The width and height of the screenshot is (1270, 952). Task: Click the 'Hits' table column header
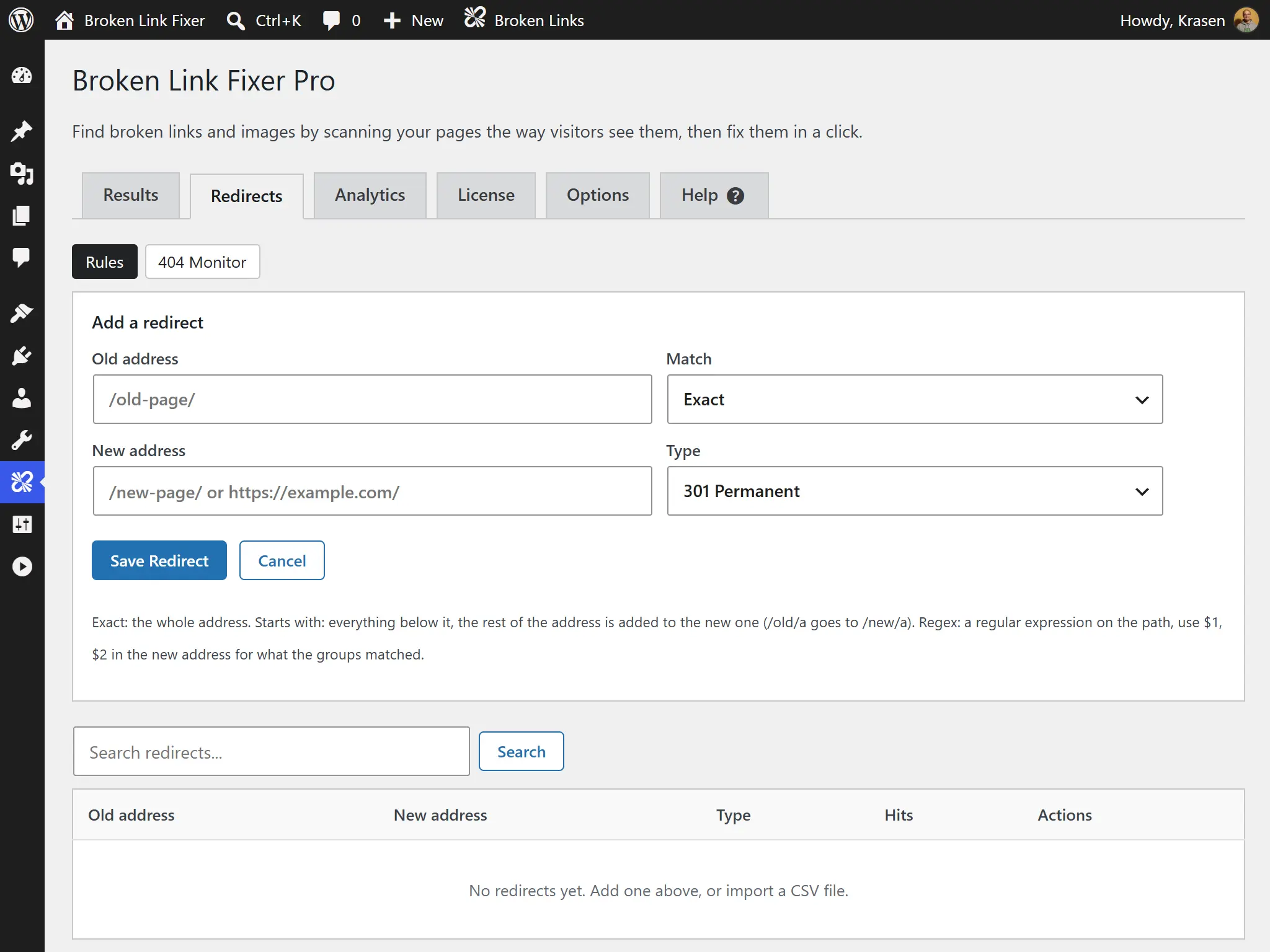tap(899, 815)
